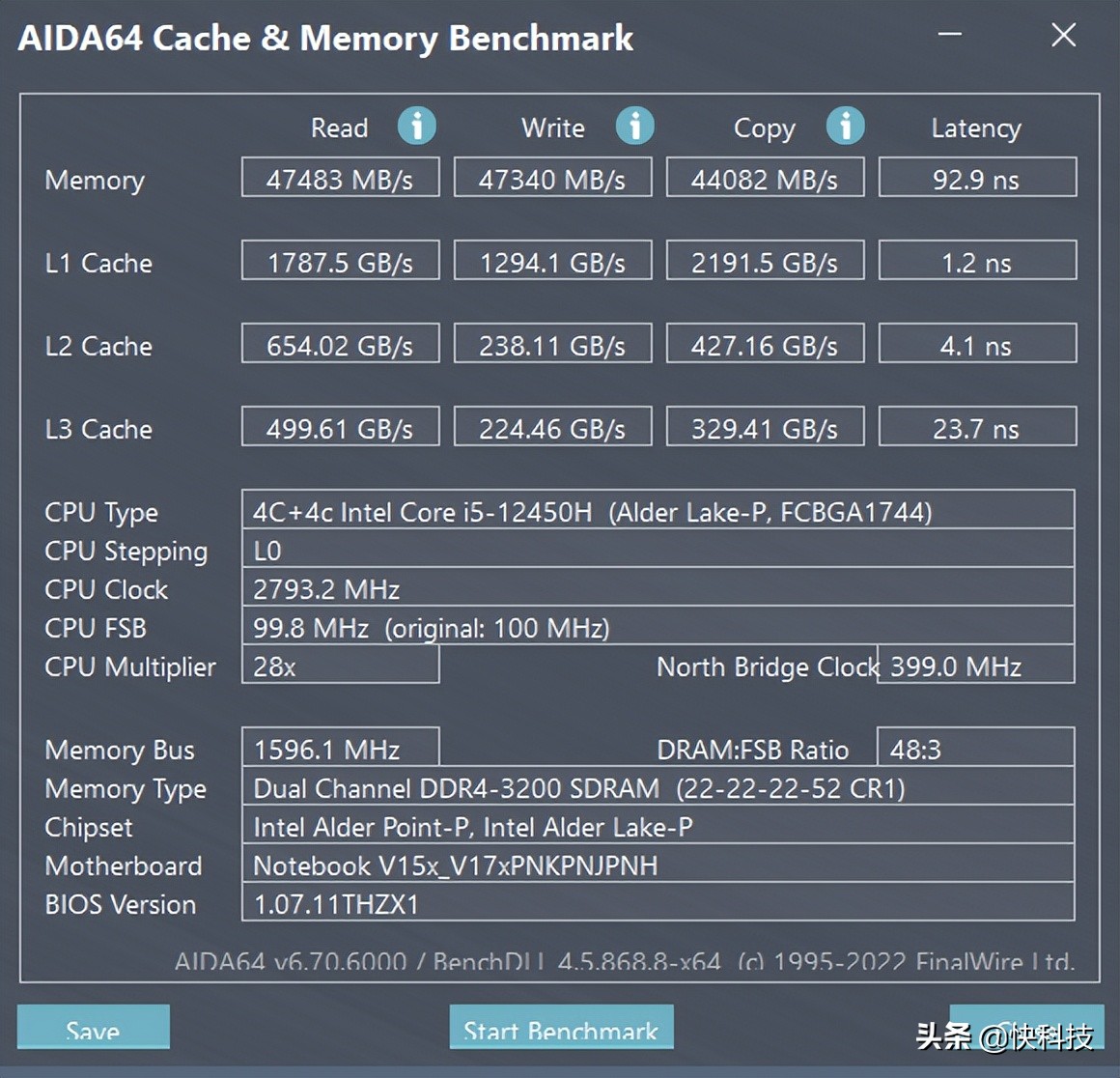Open the Copy benchmark info tooltip
The height and width of the screenshot is (1078, 1120).
click(845, 126)
